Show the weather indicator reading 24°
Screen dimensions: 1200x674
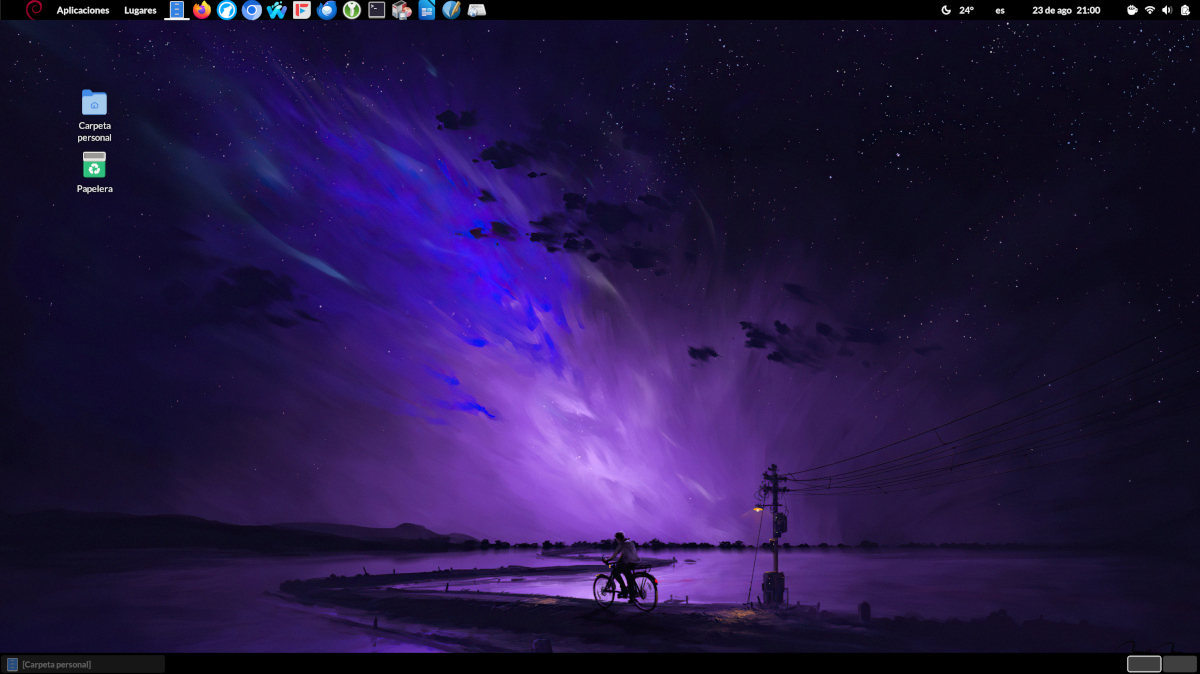pyautogui.click(x=958, y=10)
